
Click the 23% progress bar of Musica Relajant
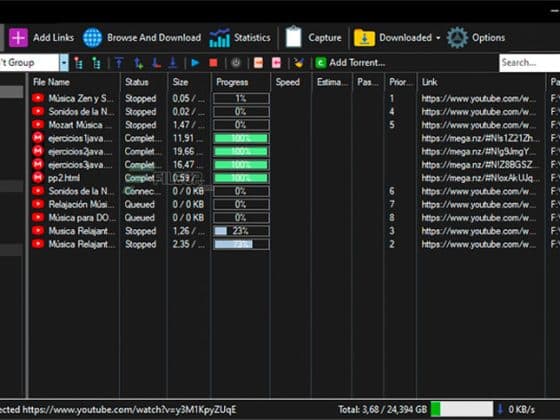(x=241, y=231)
